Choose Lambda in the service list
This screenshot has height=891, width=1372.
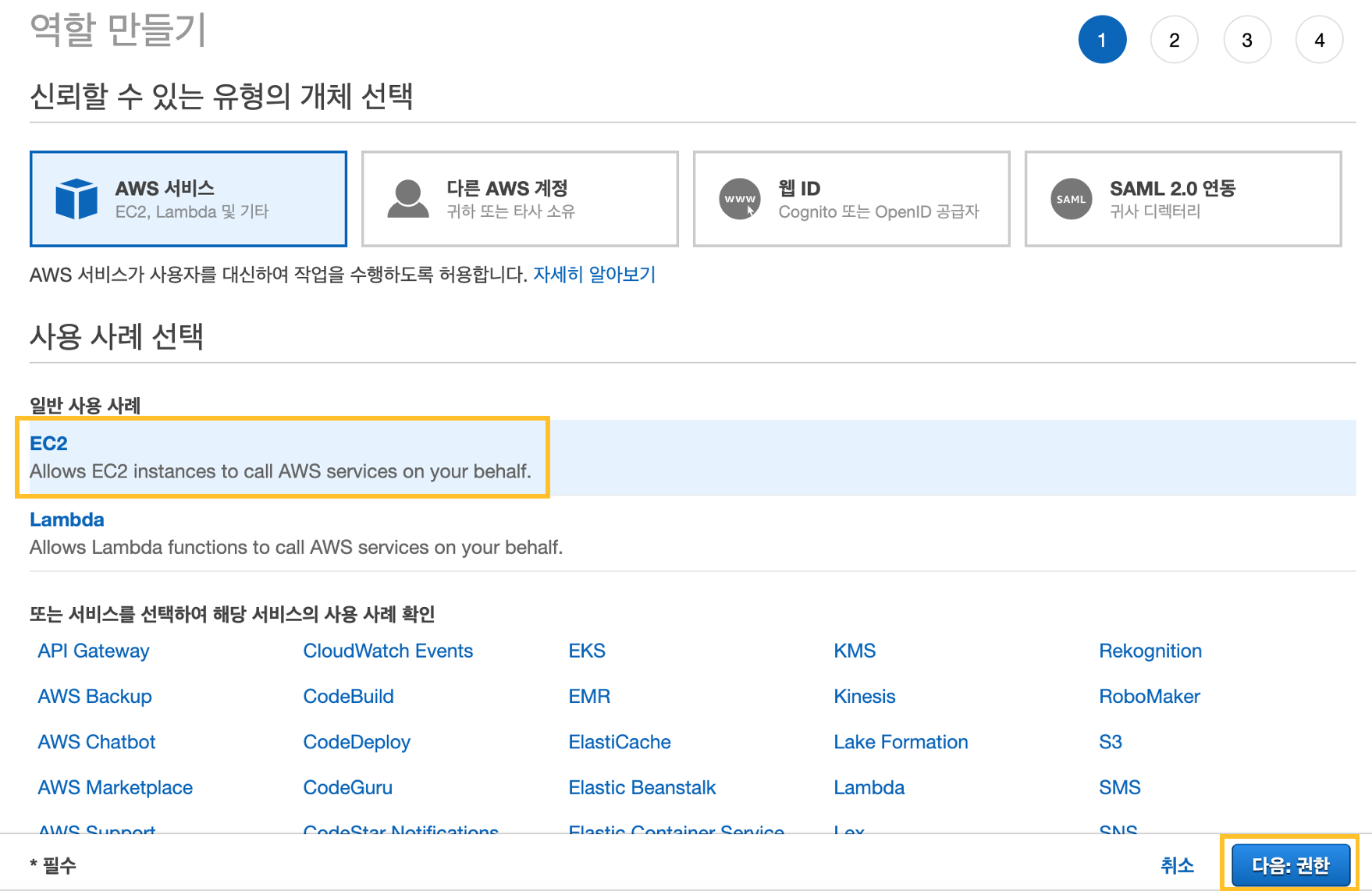[x=869, y=787]
